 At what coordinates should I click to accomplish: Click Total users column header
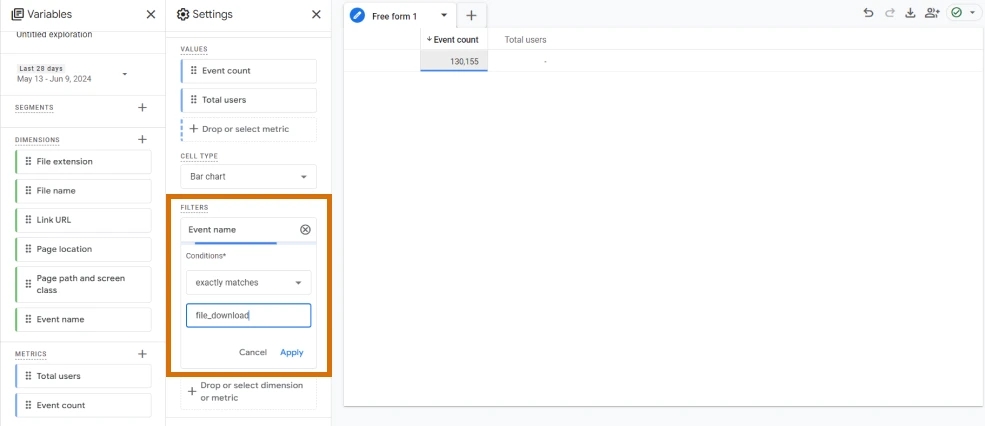525,40
